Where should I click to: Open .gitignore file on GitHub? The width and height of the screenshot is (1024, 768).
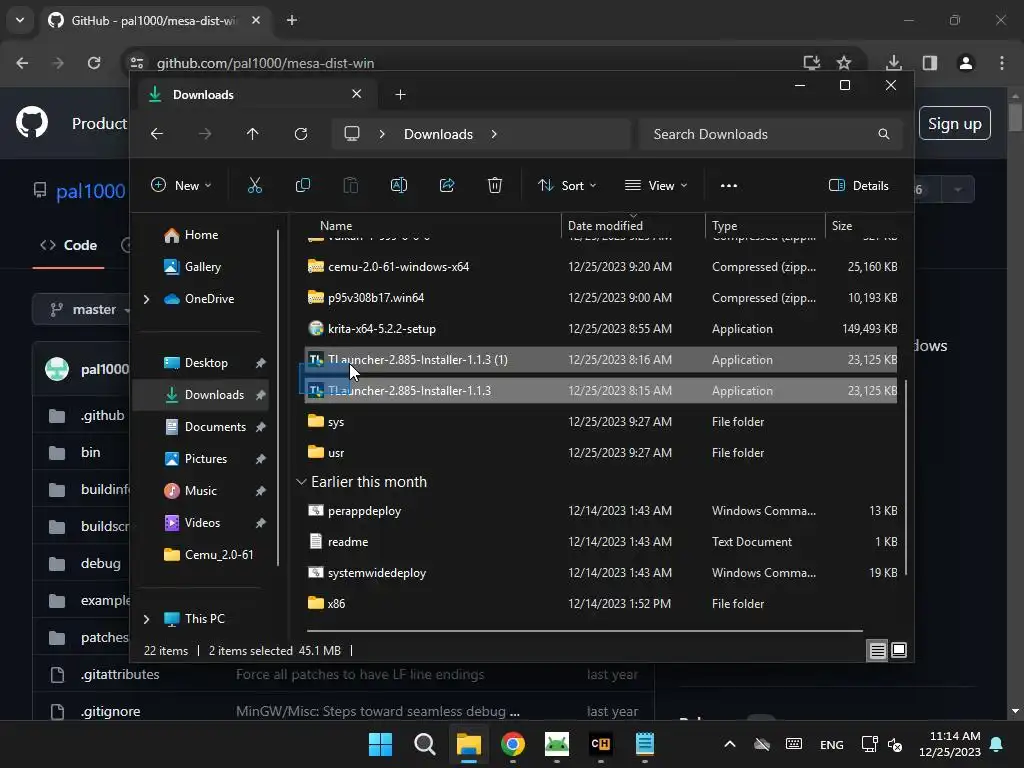coord(110,712)
